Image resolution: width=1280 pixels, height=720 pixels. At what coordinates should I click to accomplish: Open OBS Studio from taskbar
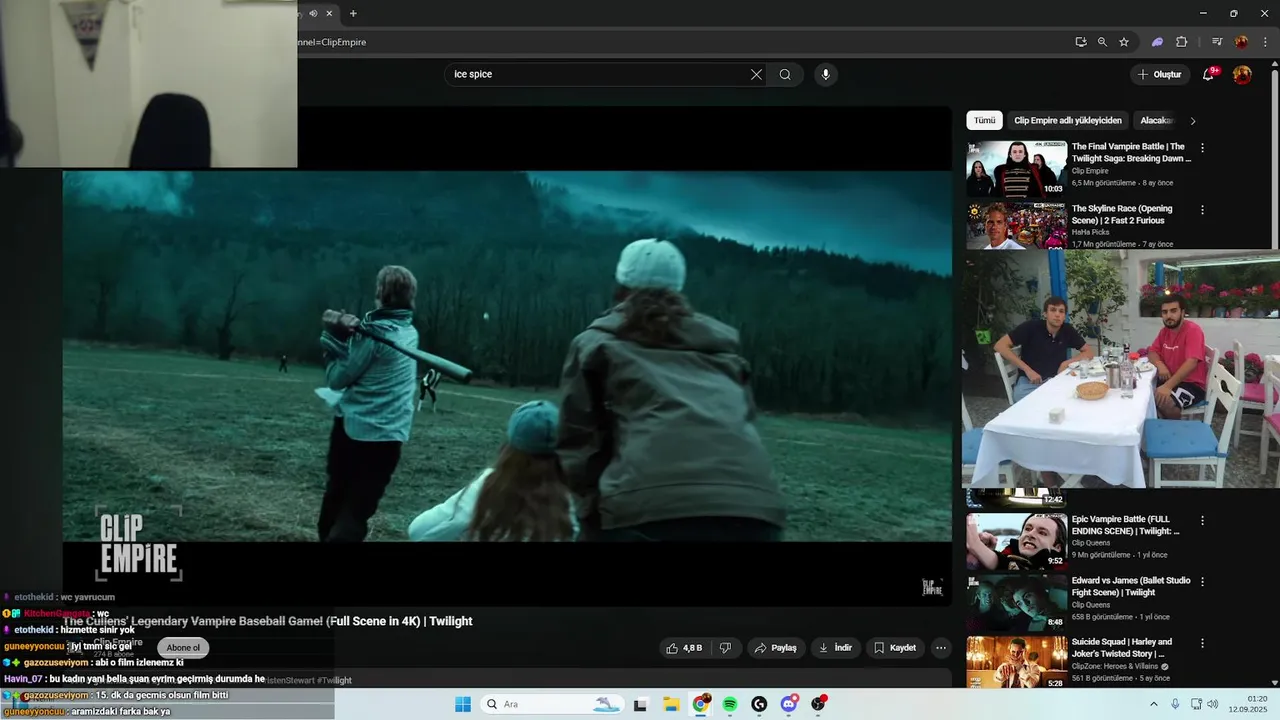(819, 704)
